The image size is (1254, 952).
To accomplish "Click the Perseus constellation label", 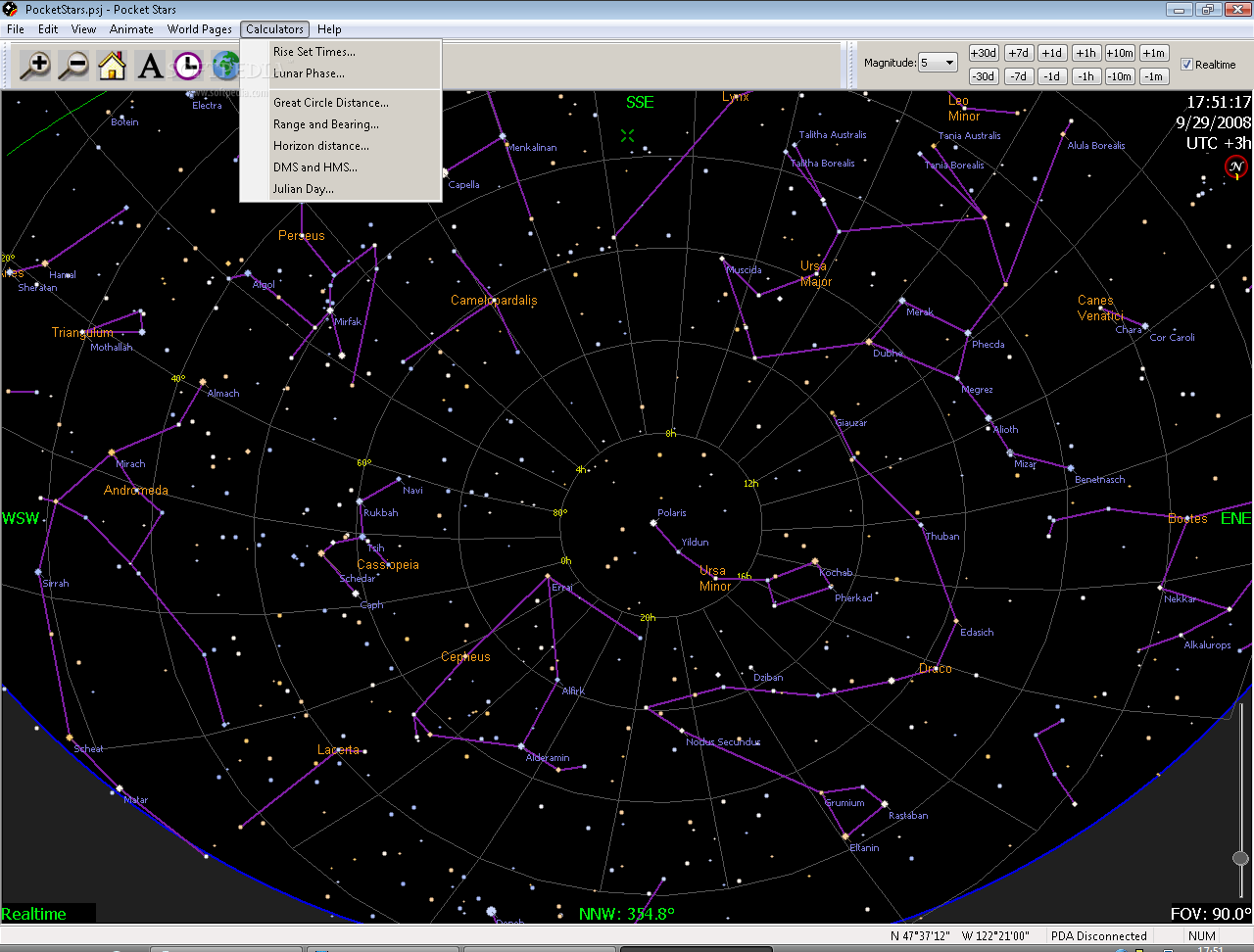I will [301, 236].
